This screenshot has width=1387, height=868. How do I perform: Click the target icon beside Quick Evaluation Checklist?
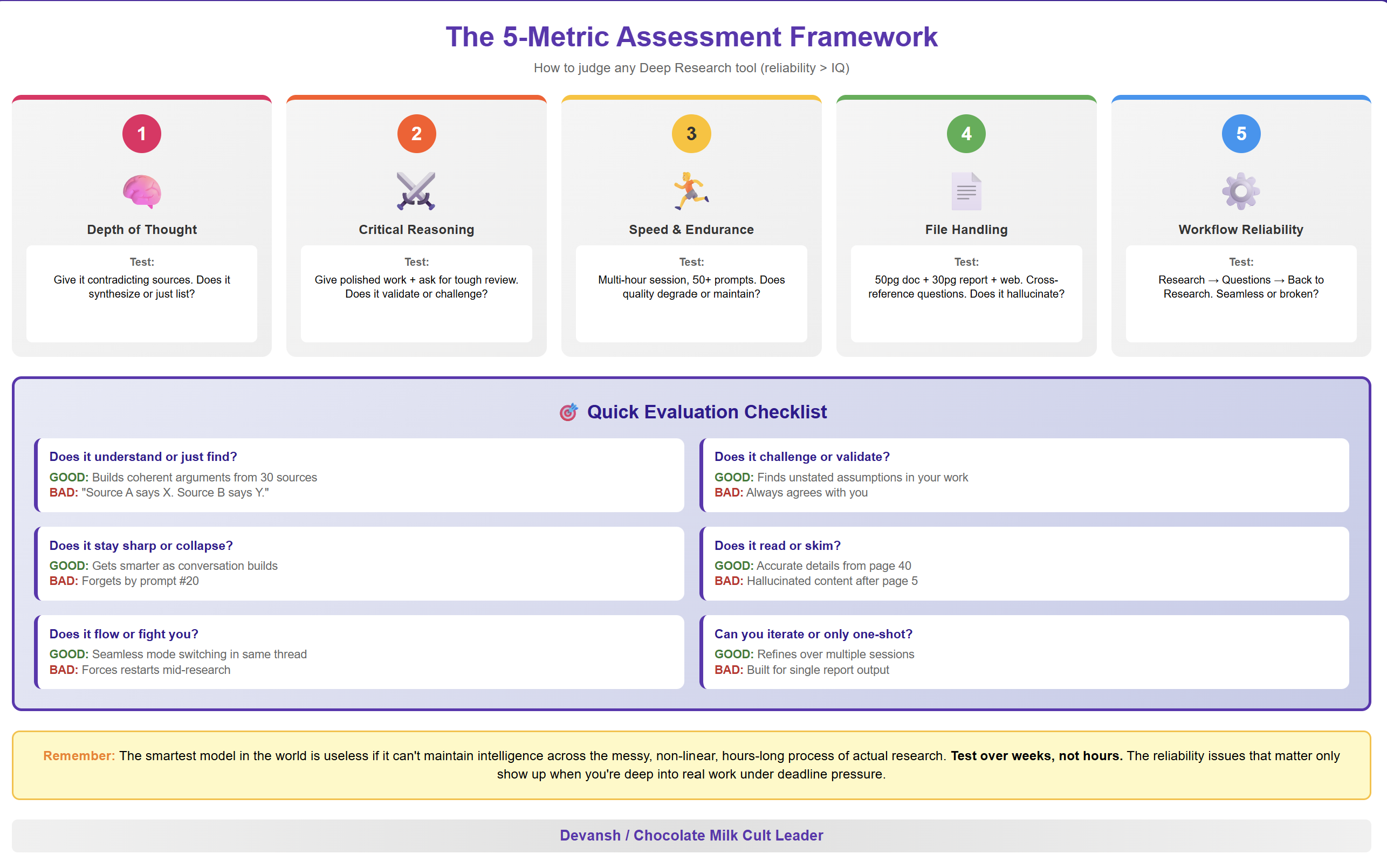568,411
